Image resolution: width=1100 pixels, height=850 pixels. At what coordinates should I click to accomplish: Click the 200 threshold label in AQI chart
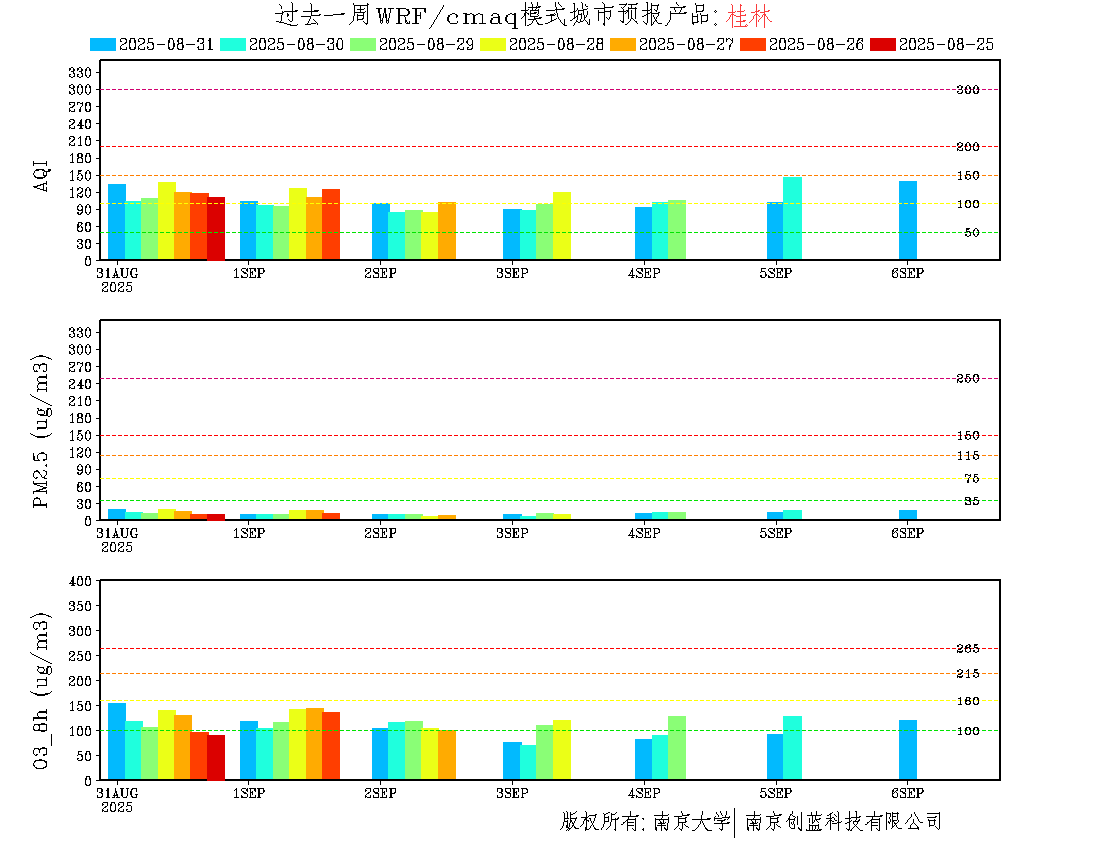pos(968,147)
